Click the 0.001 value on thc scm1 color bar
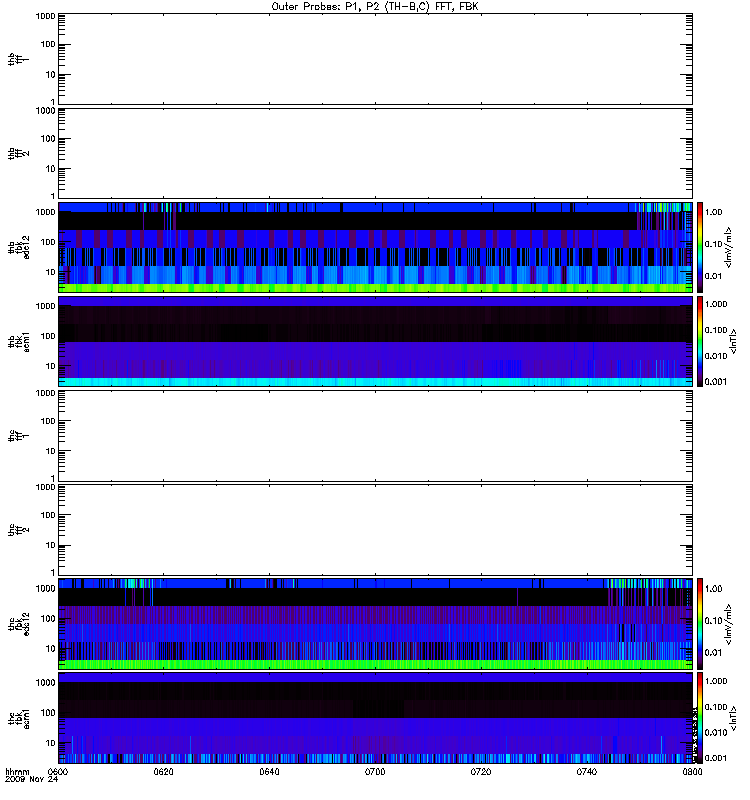The width and height of the screenshot is (750, 800). [x=716, y=758]
